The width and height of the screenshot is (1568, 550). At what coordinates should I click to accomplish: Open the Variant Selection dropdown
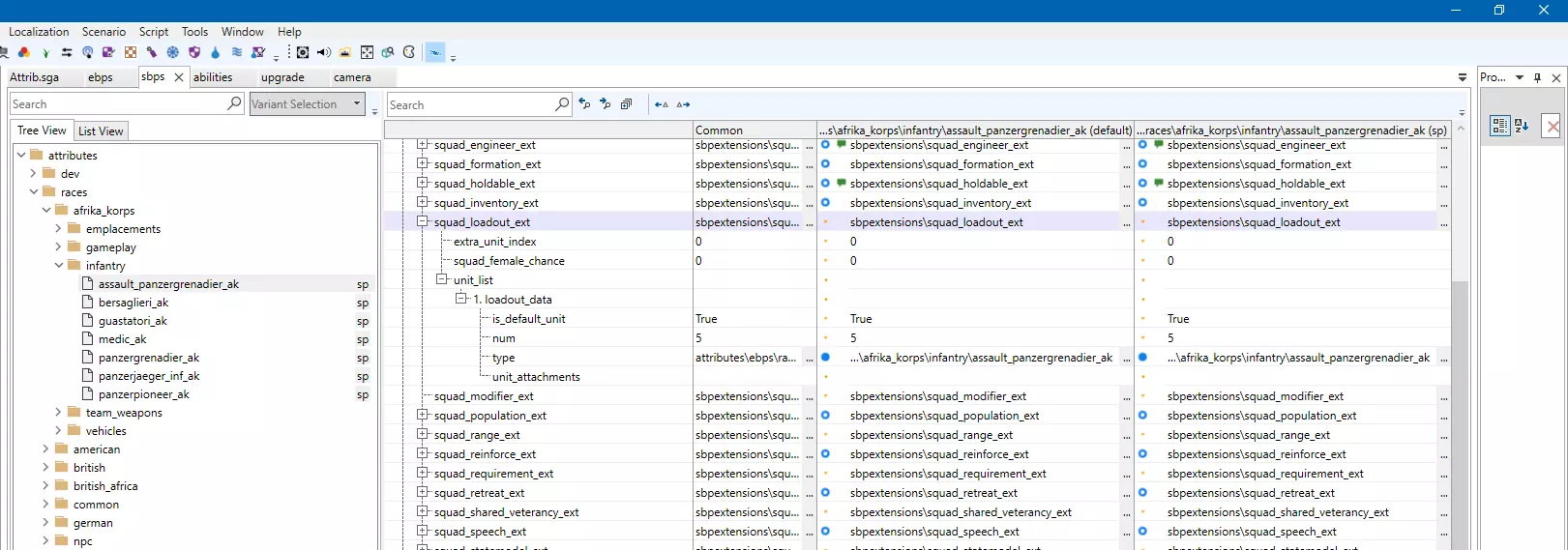[357, 103]
